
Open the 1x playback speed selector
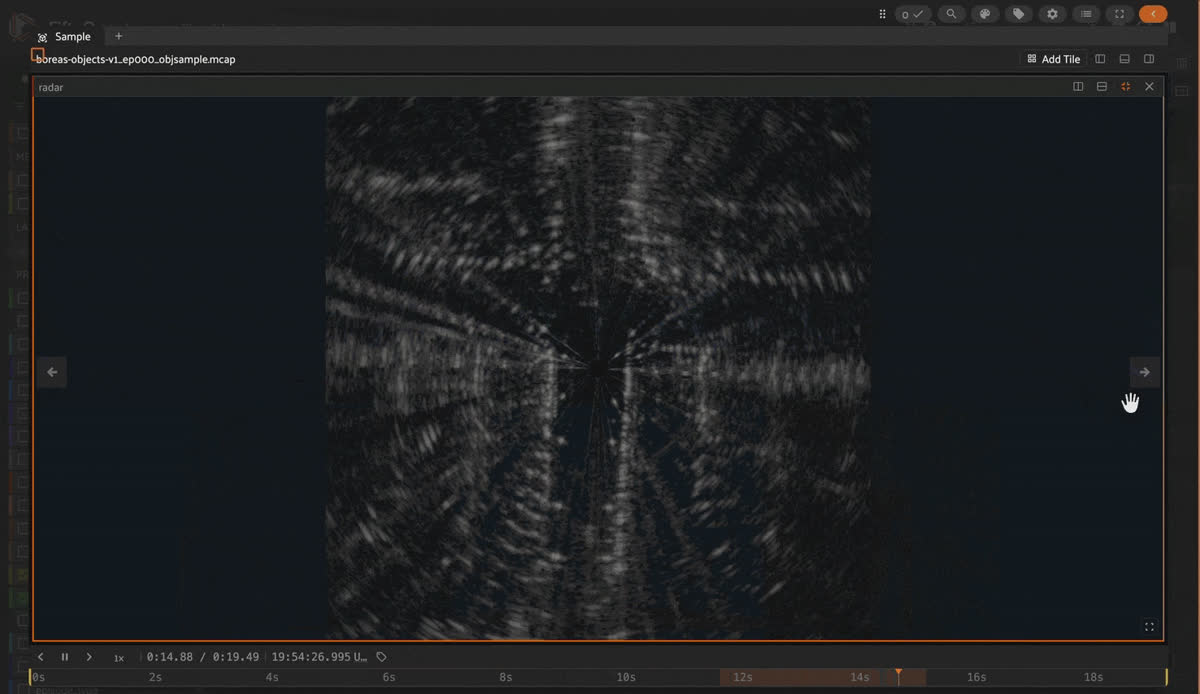click(x=119, y=658)
